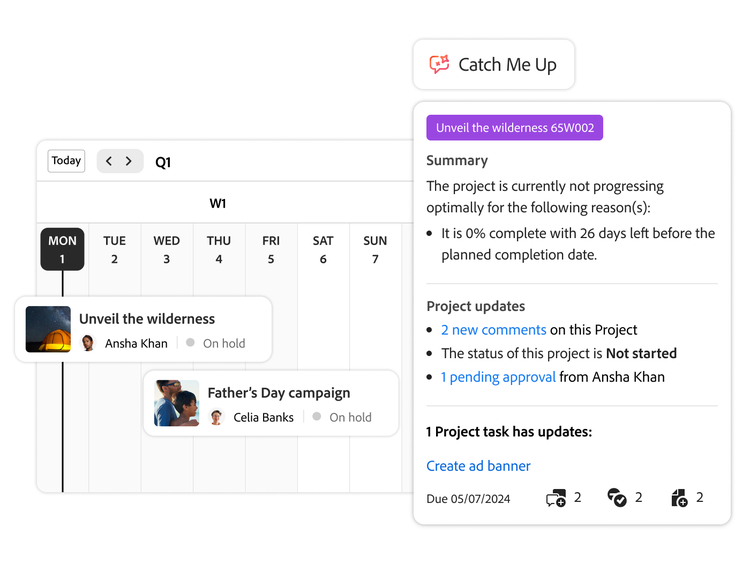
Task: Click On hold status dot for Unveil the wilderness
Action: pos(191,343)
